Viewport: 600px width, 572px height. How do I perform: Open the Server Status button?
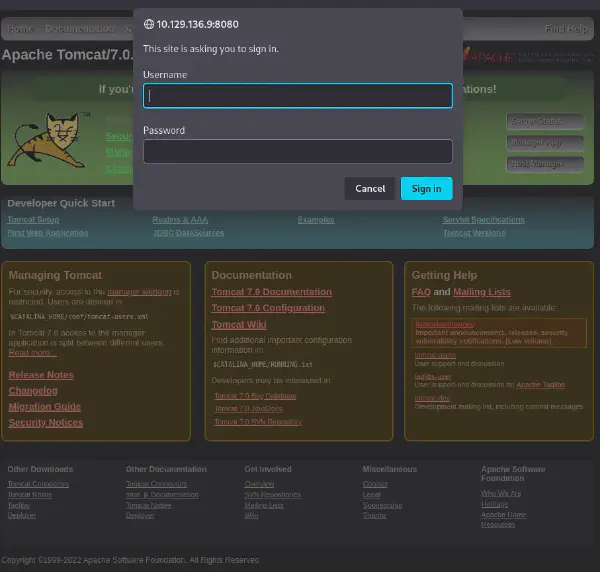545,121
